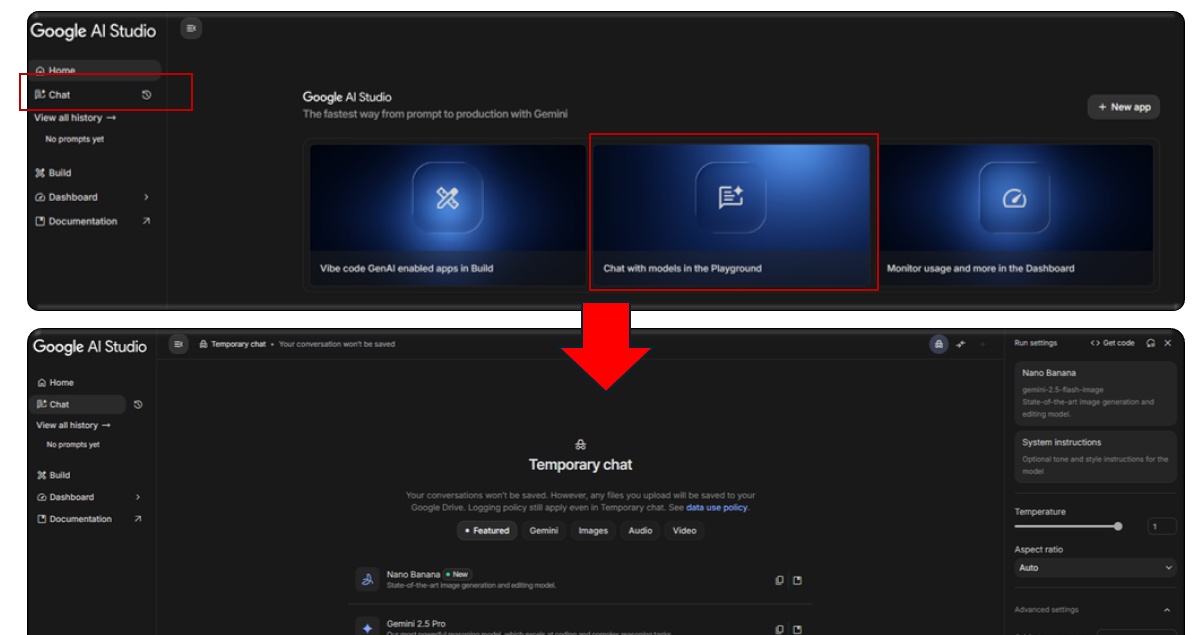Click the plus new chat icon in header

(982, 344)
